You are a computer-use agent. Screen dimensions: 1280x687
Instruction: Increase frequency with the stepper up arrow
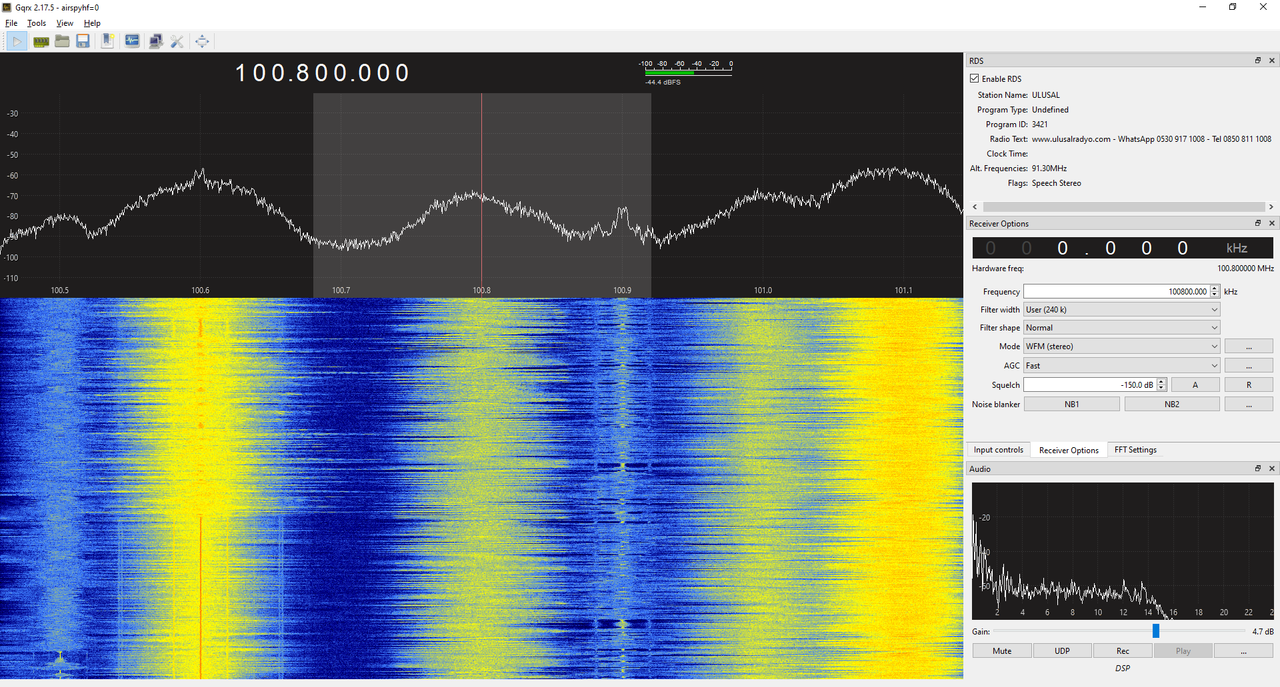point(1215,289)
